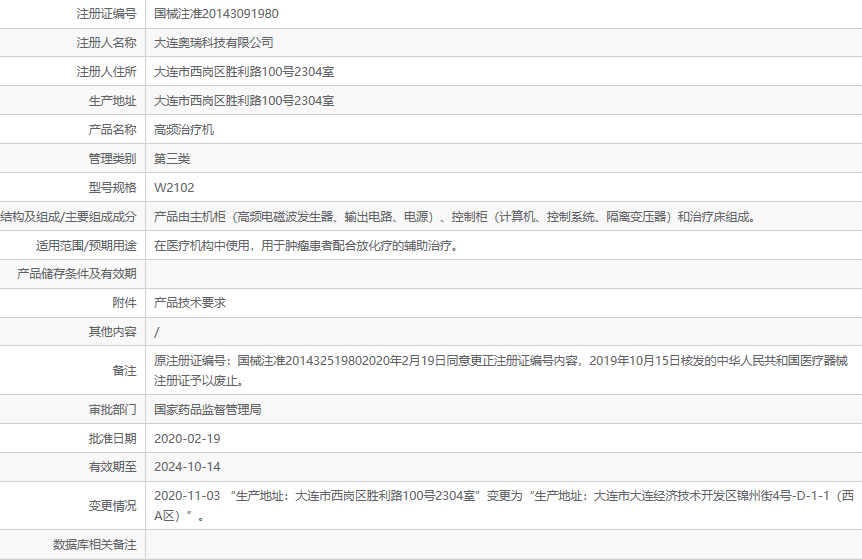This screenshot has width=862, height=560.
Task: Select the 适用范围/预期用途 label
Action: pos(86,246)
